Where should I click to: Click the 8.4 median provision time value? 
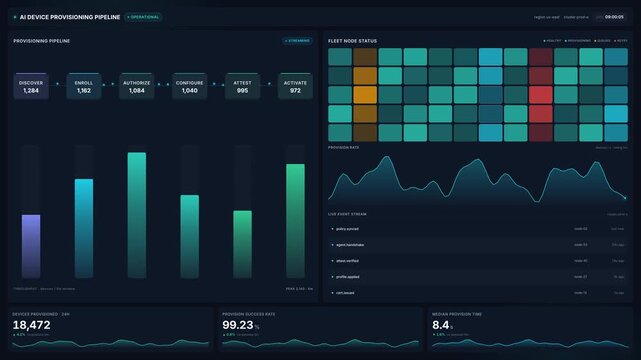pos(441,325)
